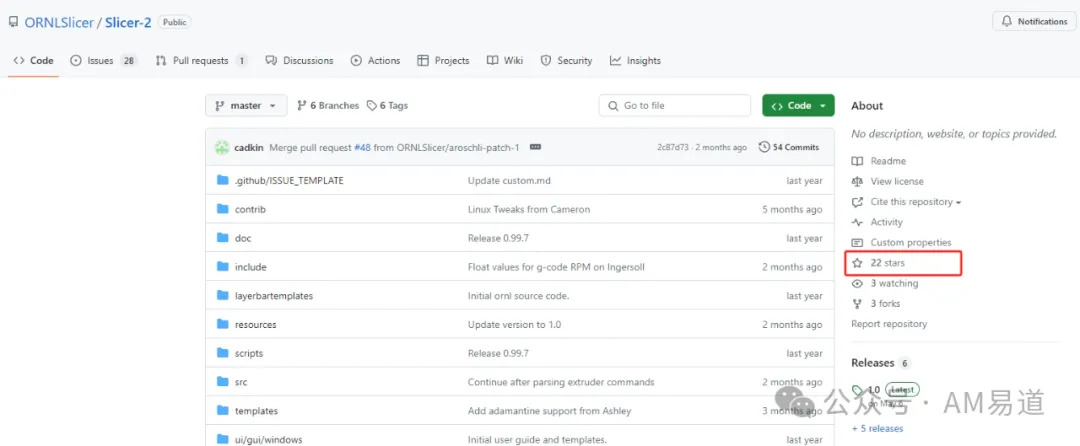Open the Readme link in About
This screenshot has height=446, width=1080.
(x=879, y=161)
